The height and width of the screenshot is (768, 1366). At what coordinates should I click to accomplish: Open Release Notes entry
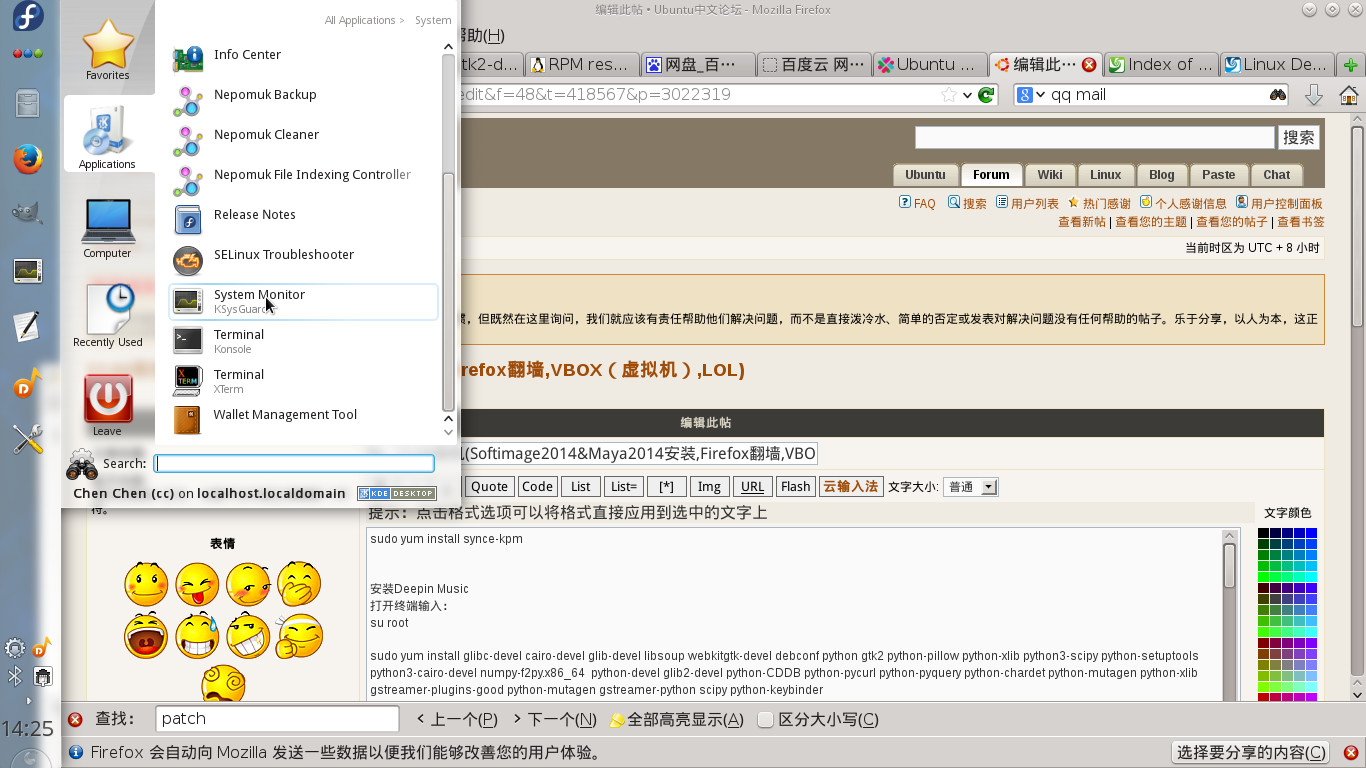point(304,221)
